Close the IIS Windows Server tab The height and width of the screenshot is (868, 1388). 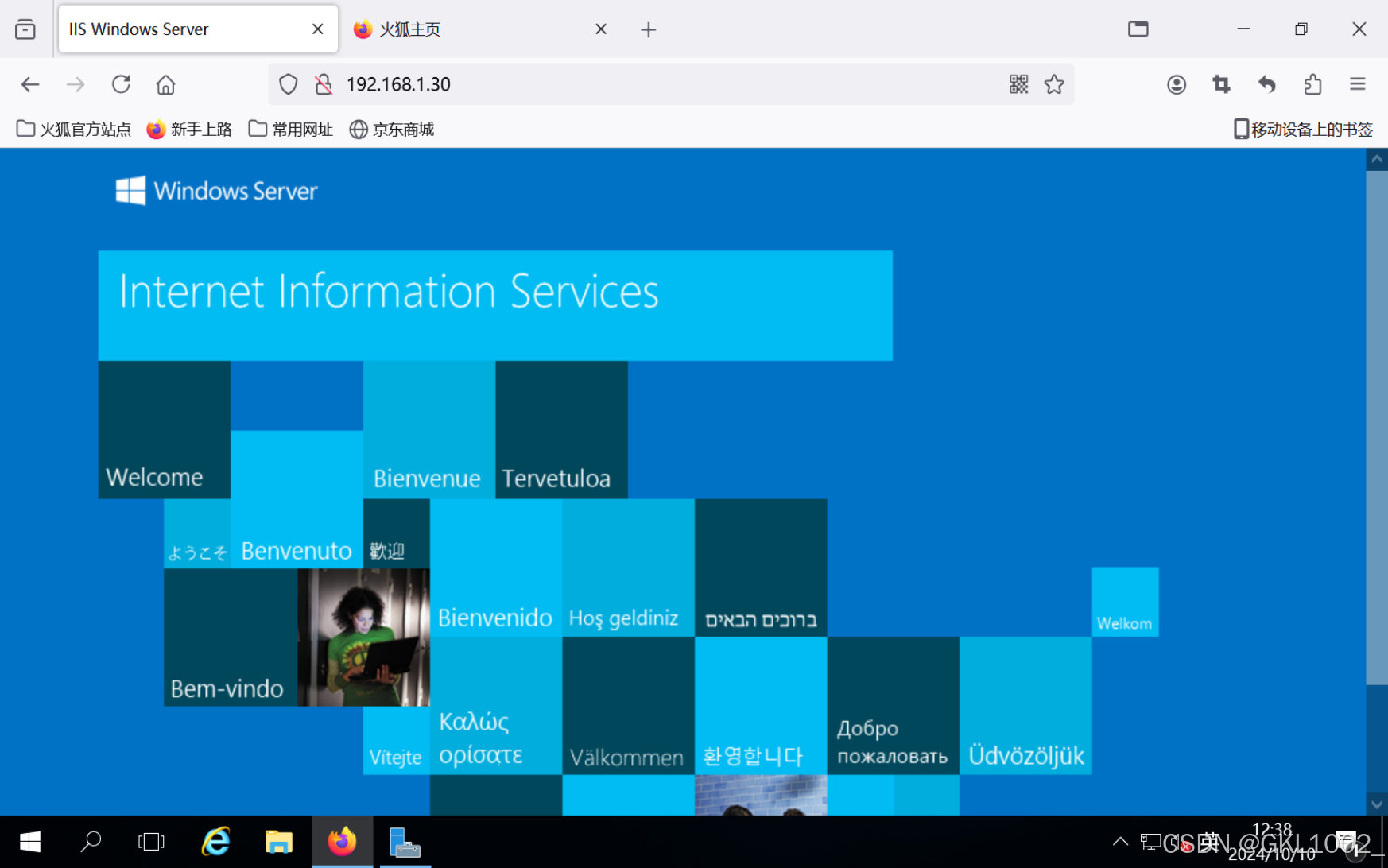click(318, 29)
